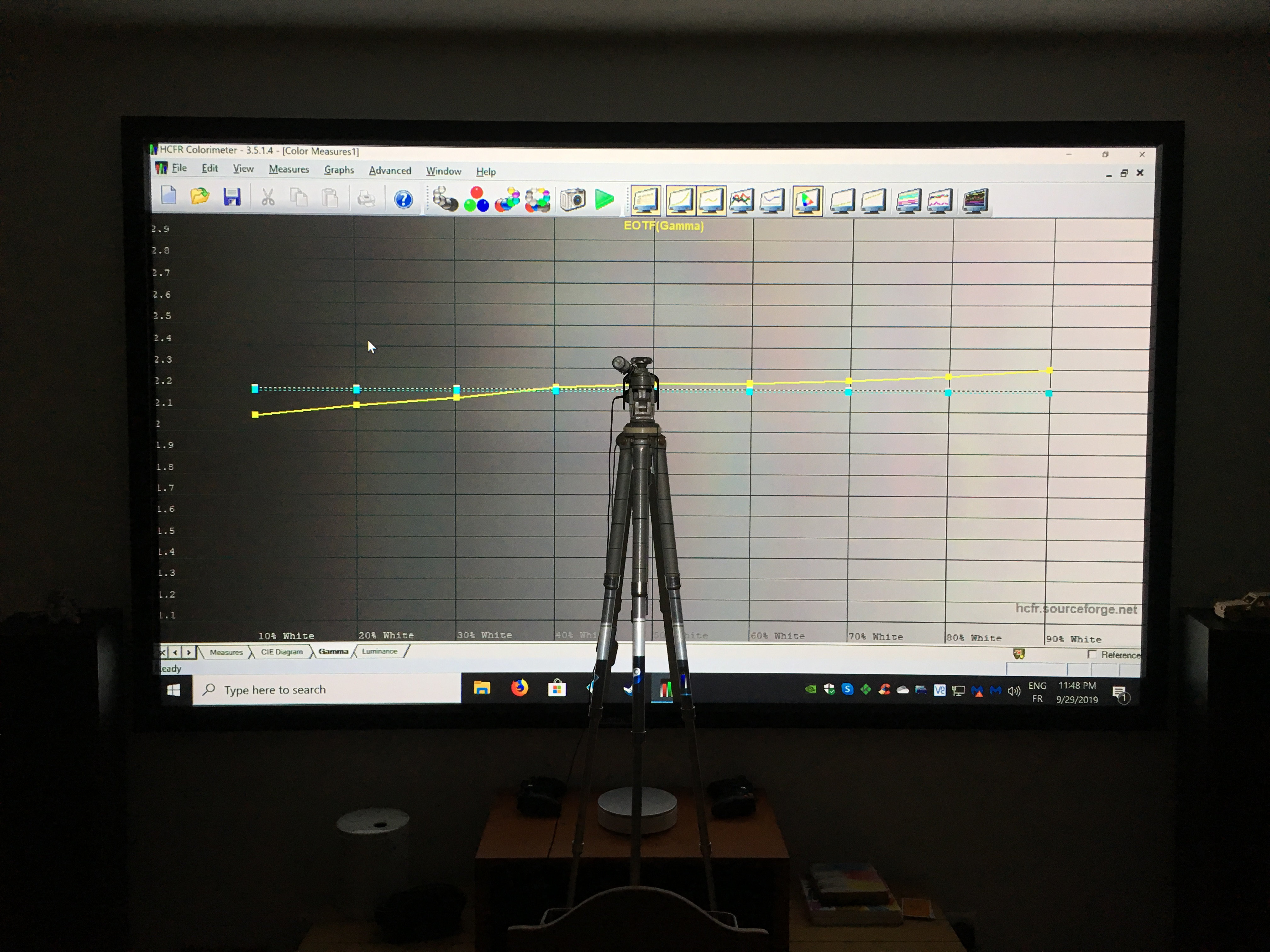Click the 10% White yellow gamma point
Screen dimensions: 1270x952
(255, 414)
